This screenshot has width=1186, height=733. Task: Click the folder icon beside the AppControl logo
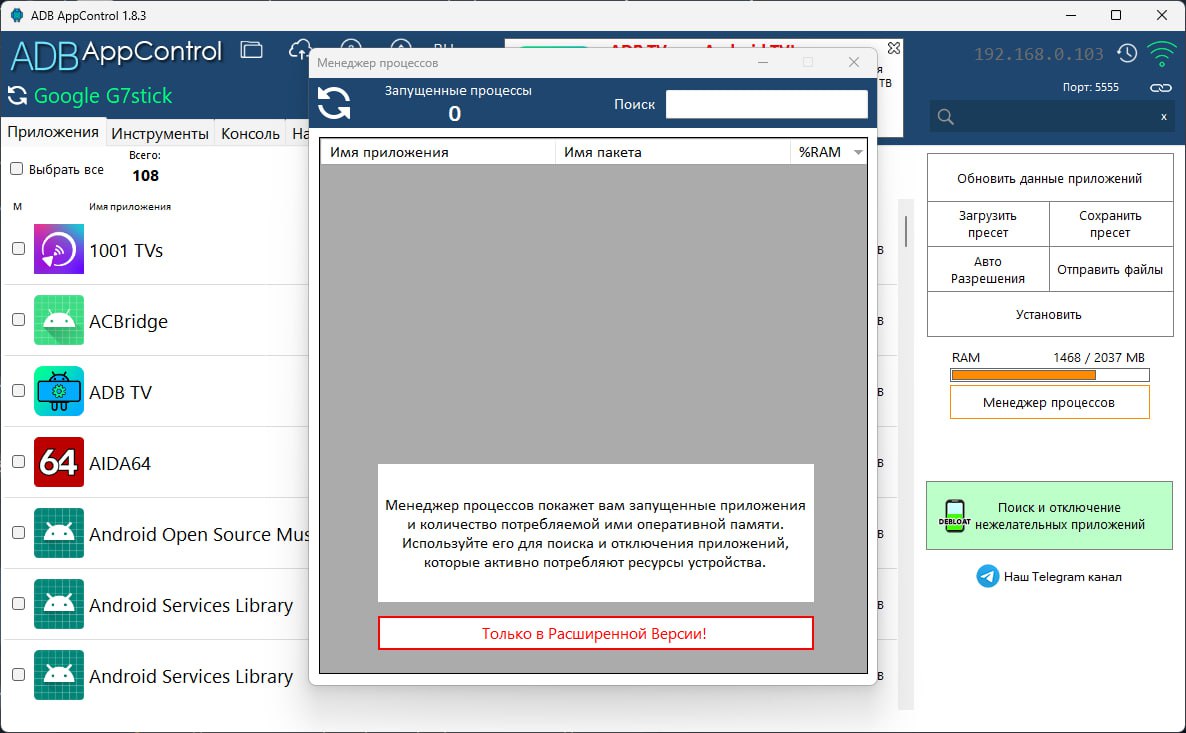(x=251, y=50)
